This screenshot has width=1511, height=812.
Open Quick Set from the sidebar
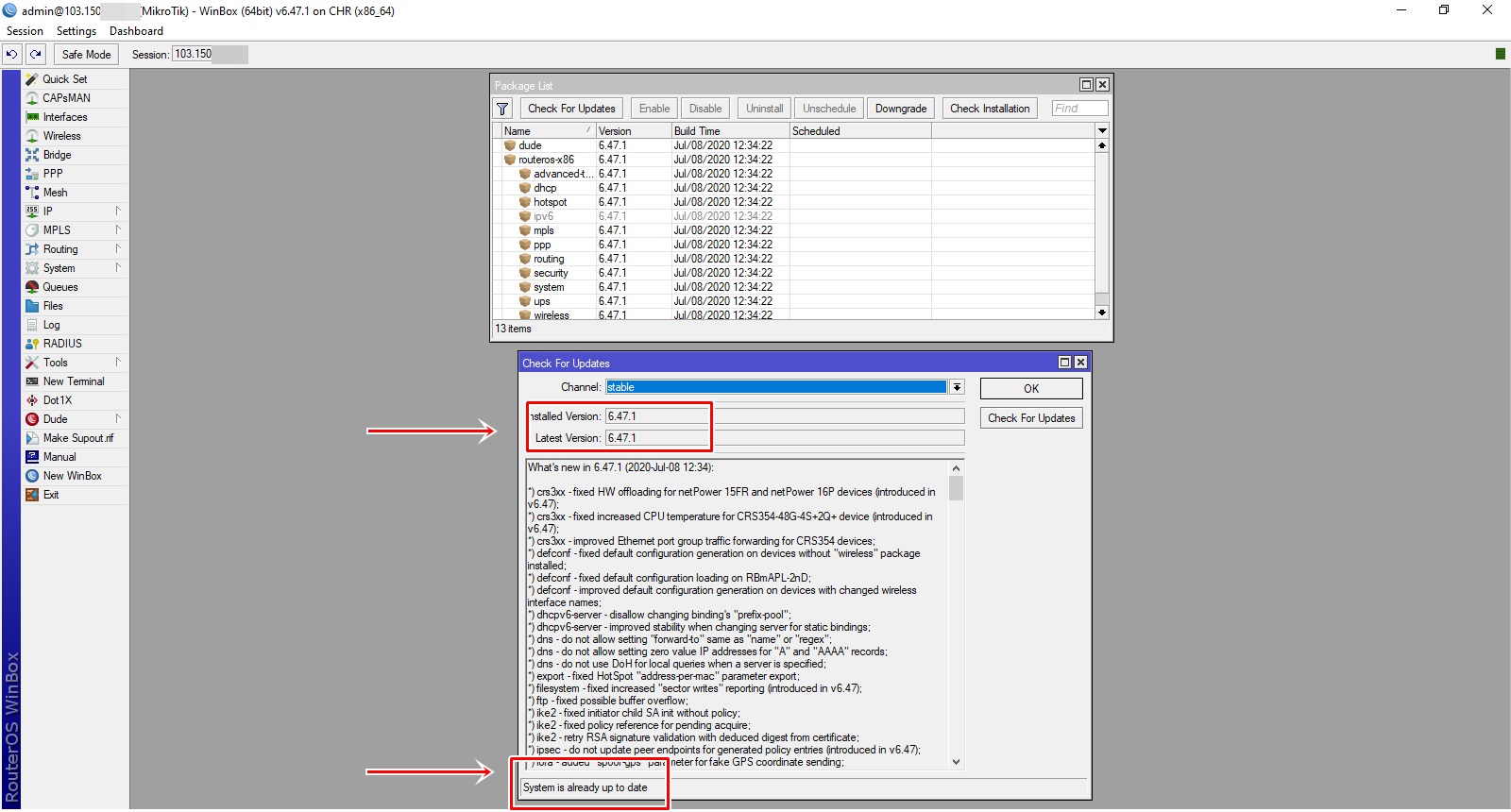[x=64, y=79]
